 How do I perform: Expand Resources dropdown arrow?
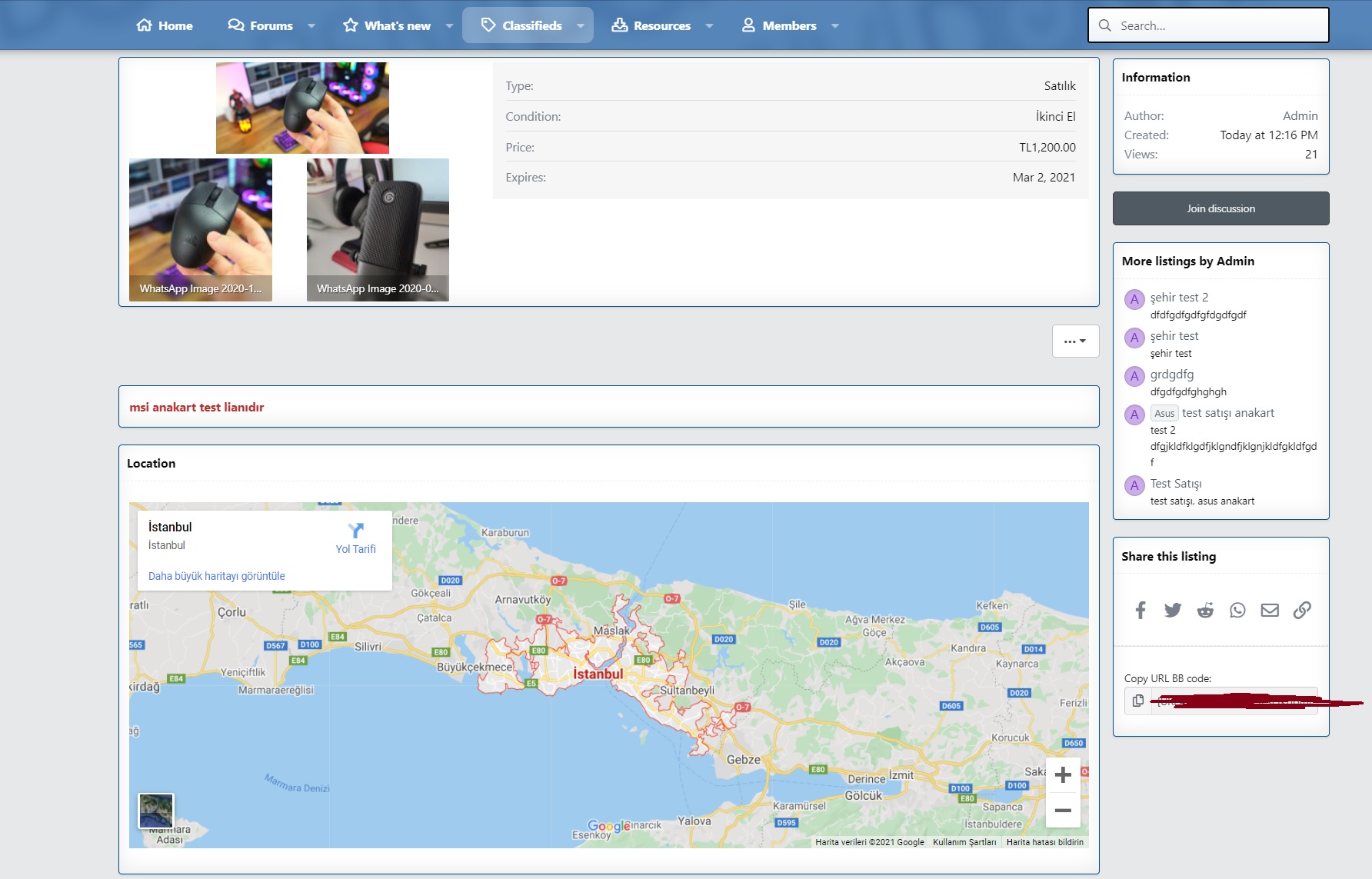pos(709,25)
